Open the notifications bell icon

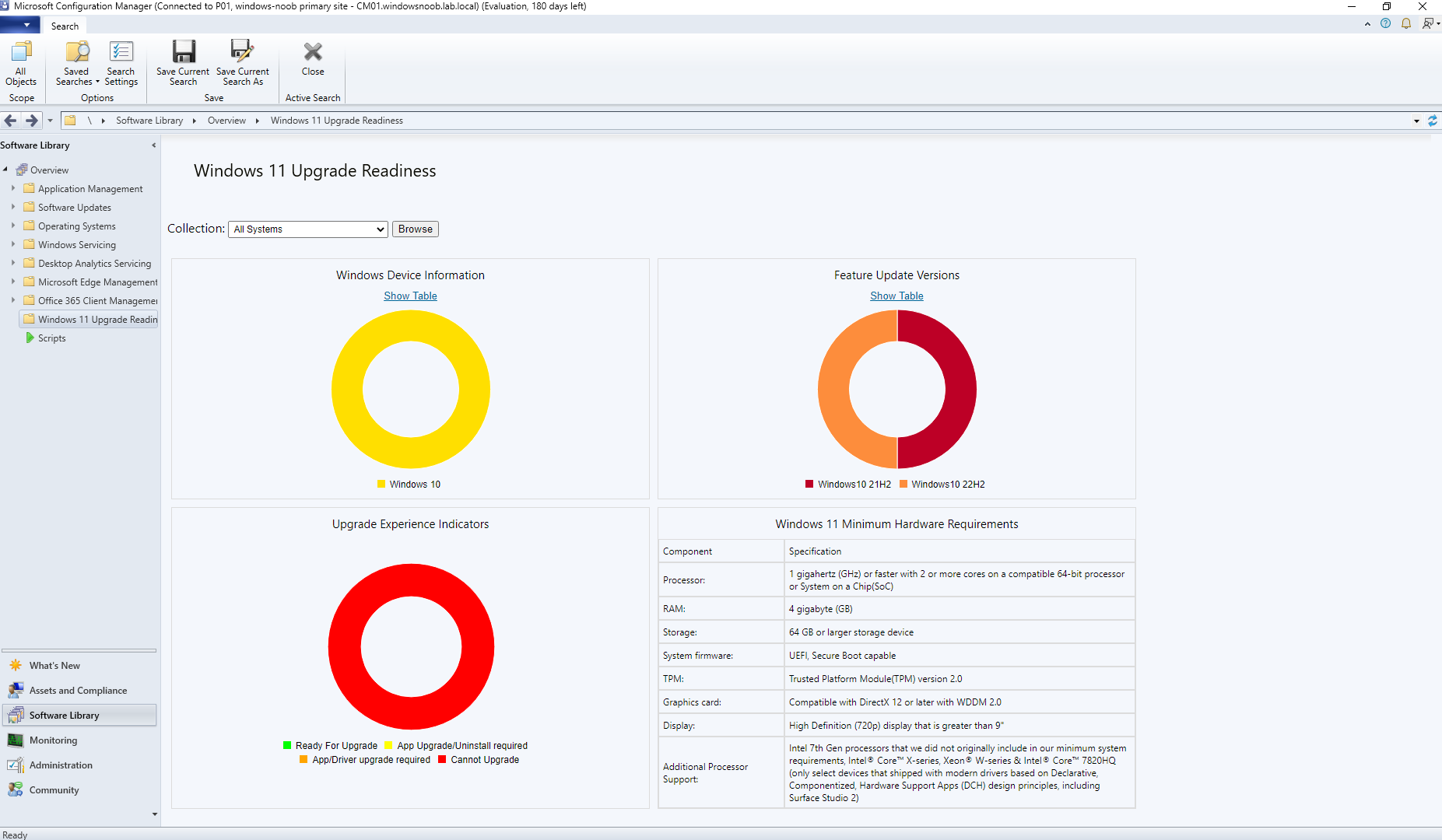1406,24
